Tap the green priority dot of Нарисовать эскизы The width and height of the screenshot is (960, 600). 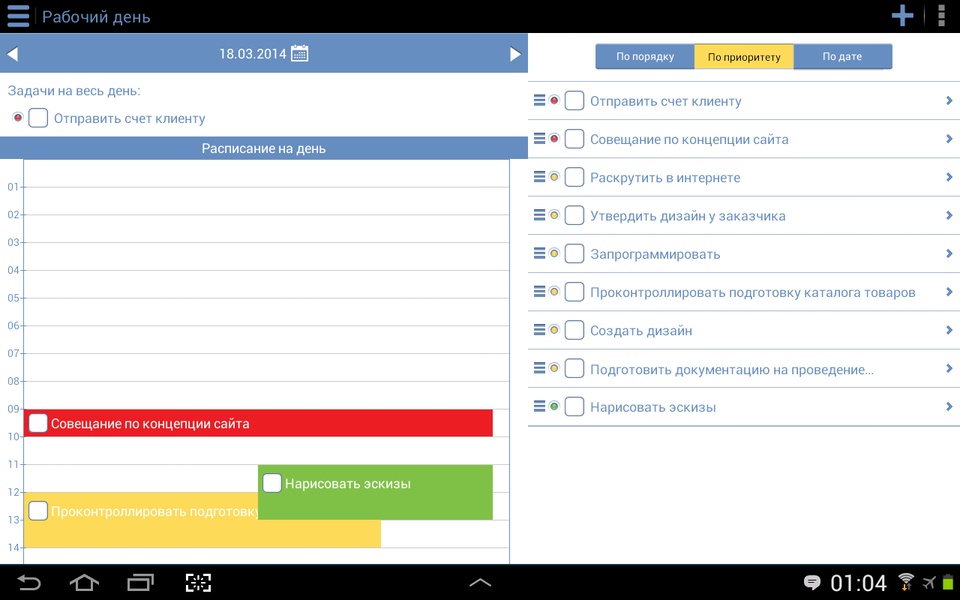point(554,406)
